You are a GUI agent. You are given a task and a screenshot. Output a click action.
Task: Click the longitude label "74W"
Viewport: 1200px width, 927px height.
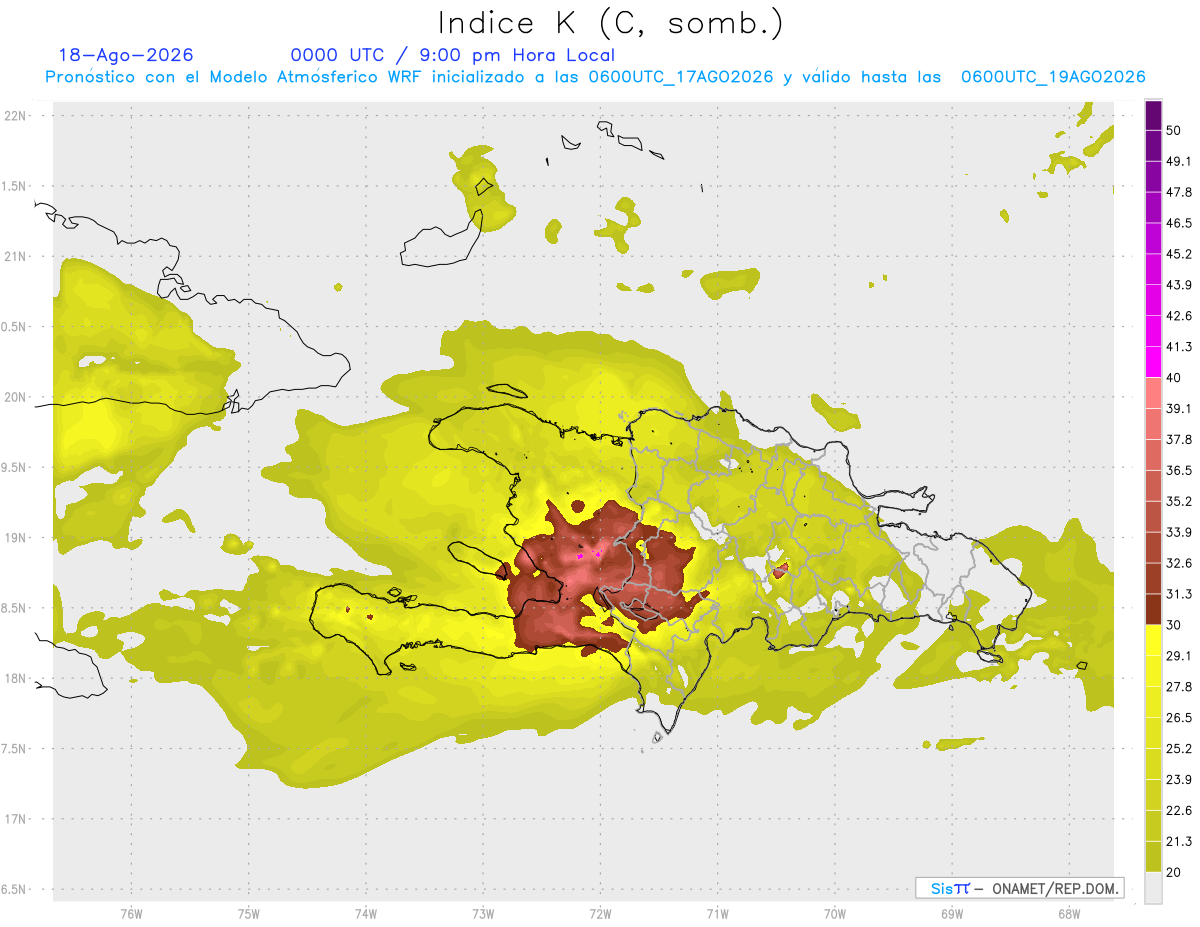[x=366, y=914]
